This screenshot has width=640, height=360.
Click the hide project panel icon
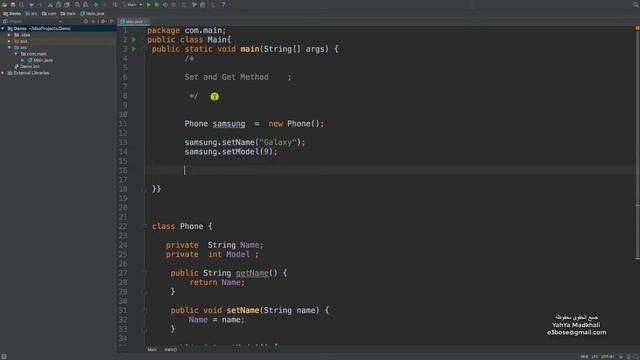click(x=112, y=21)
